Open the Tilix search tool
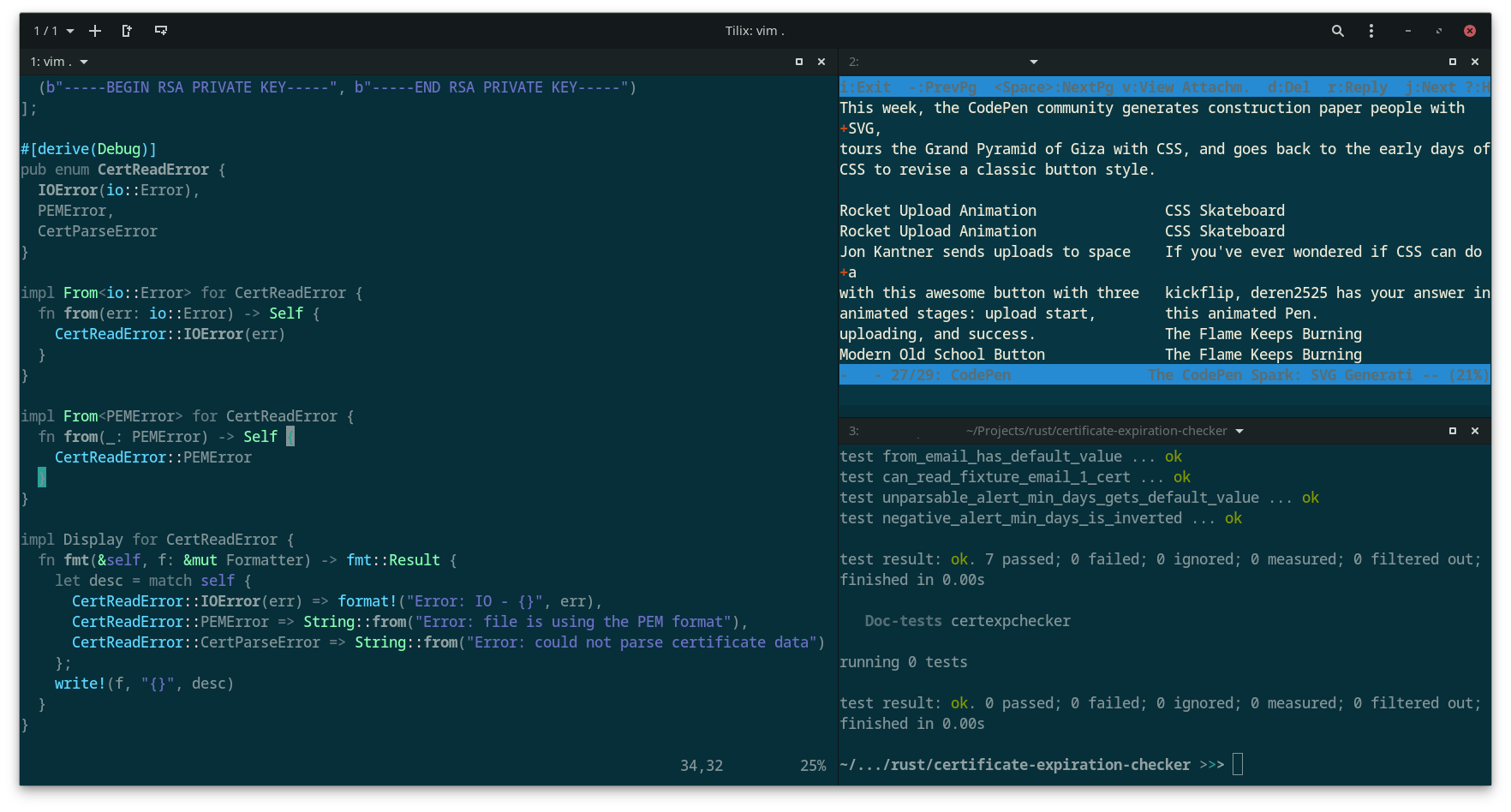The width and height of the screenshot is (1511, 812). tap(1337, 31)
